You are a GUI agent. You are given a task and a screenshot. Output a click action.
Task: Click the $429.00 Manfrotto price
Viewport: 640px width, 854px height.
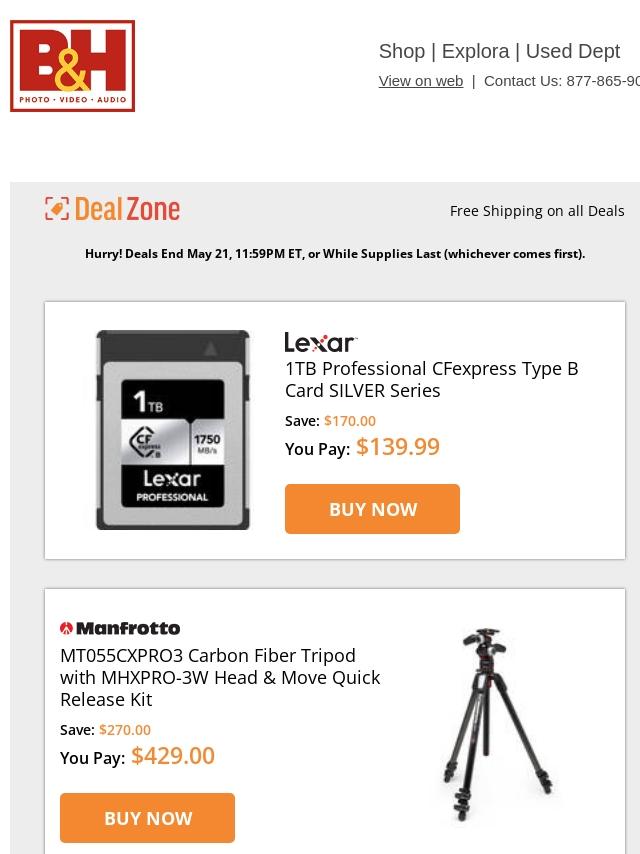pos(173,756)
